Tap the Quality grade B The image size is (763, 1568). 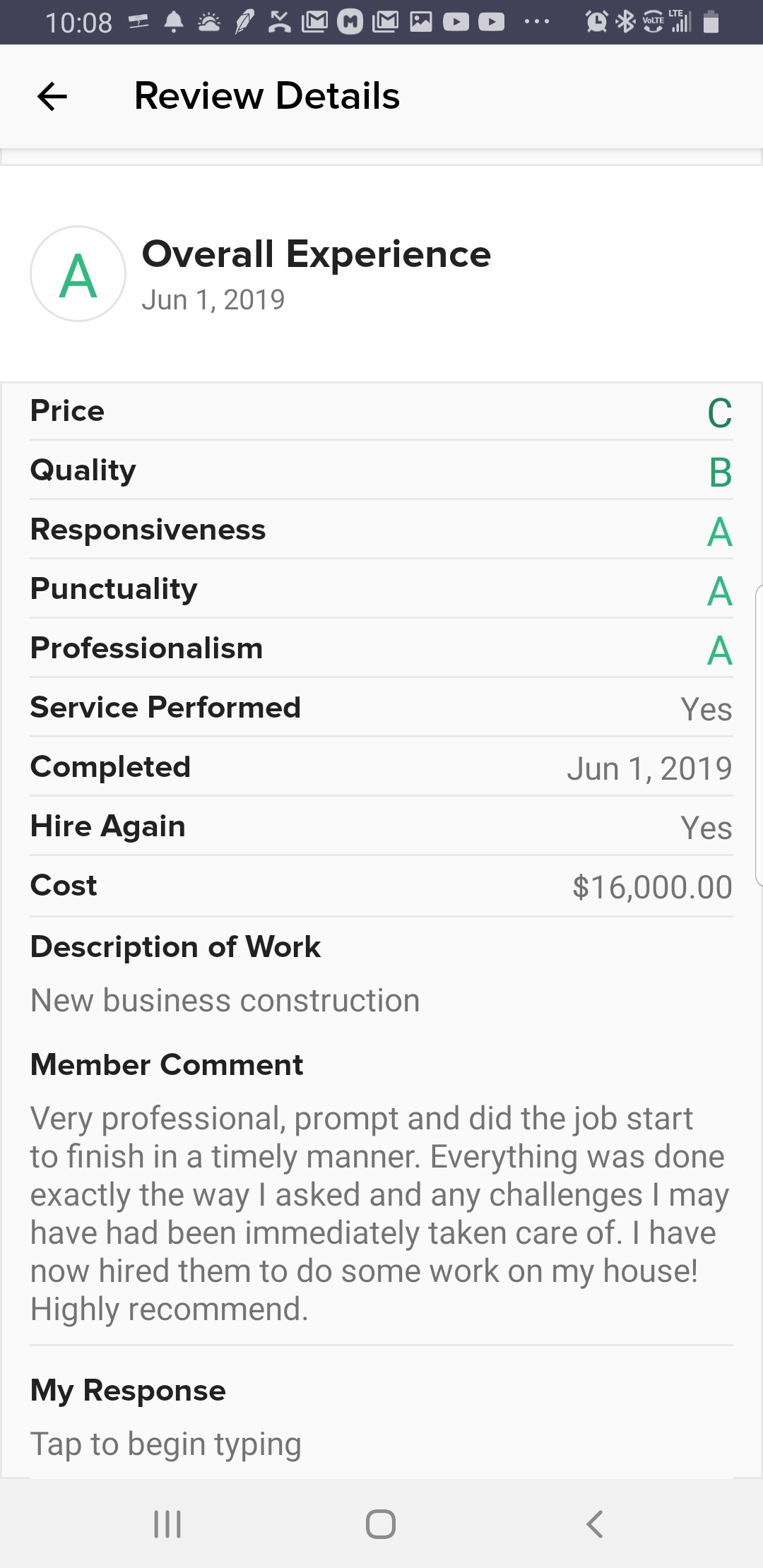[x=720, y=473]
